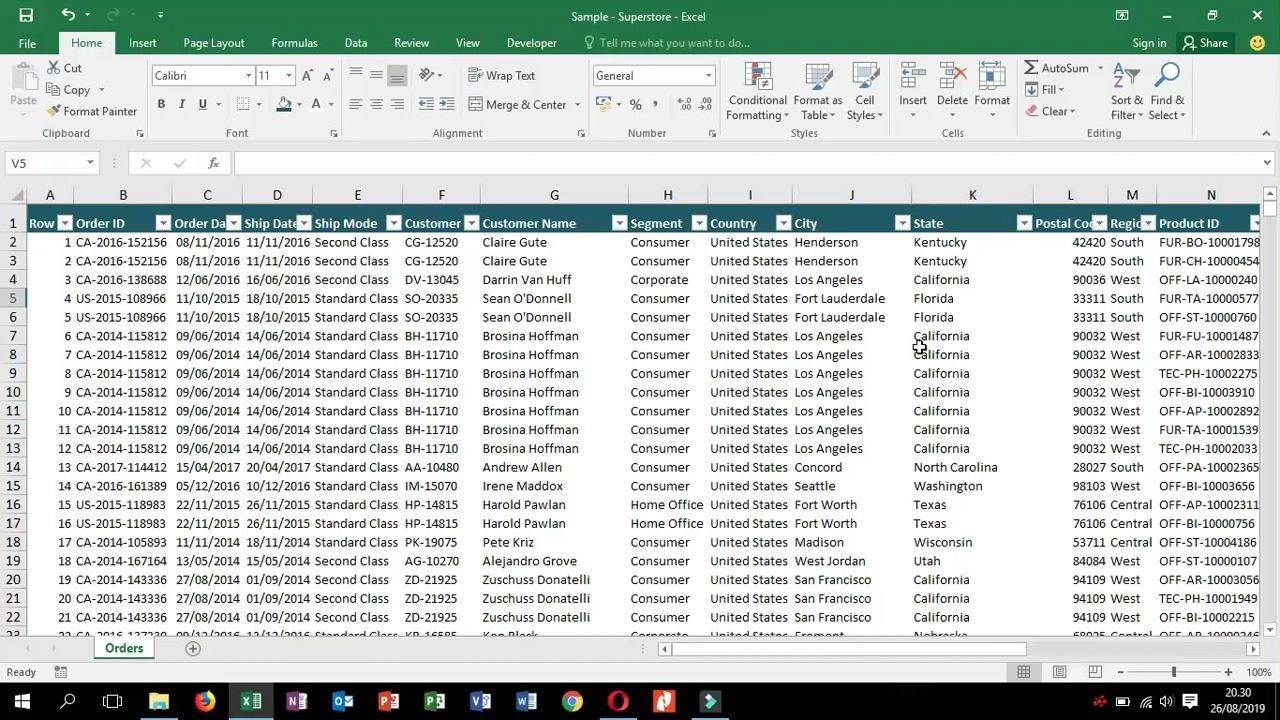Switch to Normal view in status bar
Image resolution: width=1280 pixels, height=720 pixels.
tap(1023, 672)
